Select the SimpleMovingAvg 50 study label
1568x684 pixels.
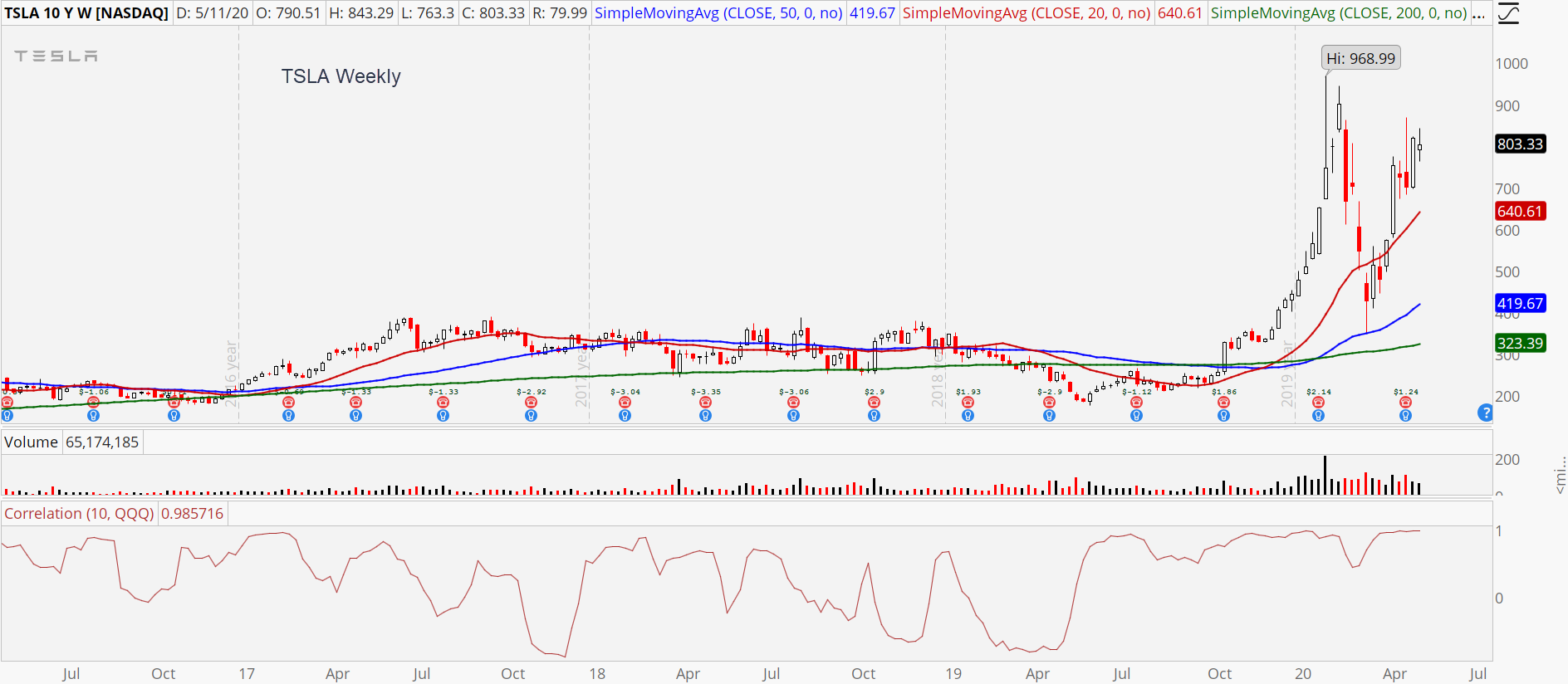(x=718, y=13)
